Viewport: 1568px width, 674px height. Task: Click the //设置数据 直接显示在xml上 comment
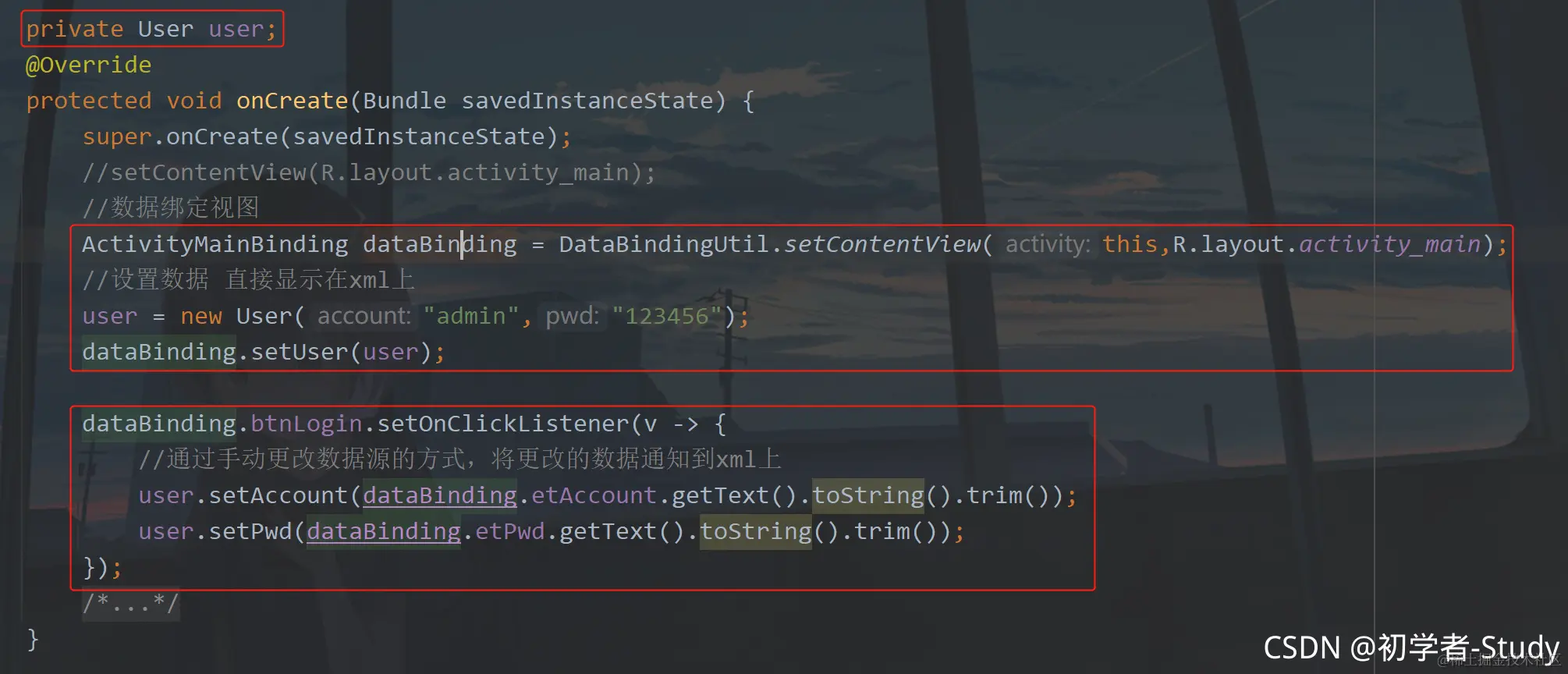[249, 279]
